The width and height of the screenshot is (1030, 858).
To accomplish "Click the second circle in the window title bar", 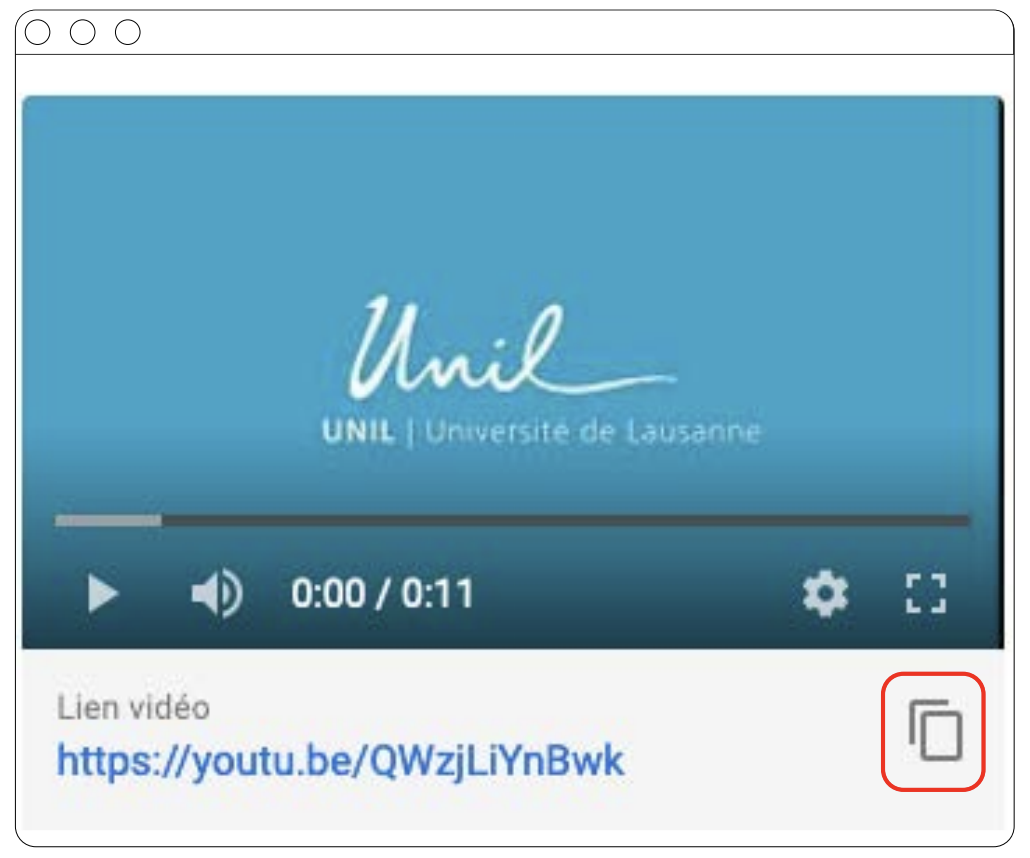I will pyautogui.click(x=83, y=32).
